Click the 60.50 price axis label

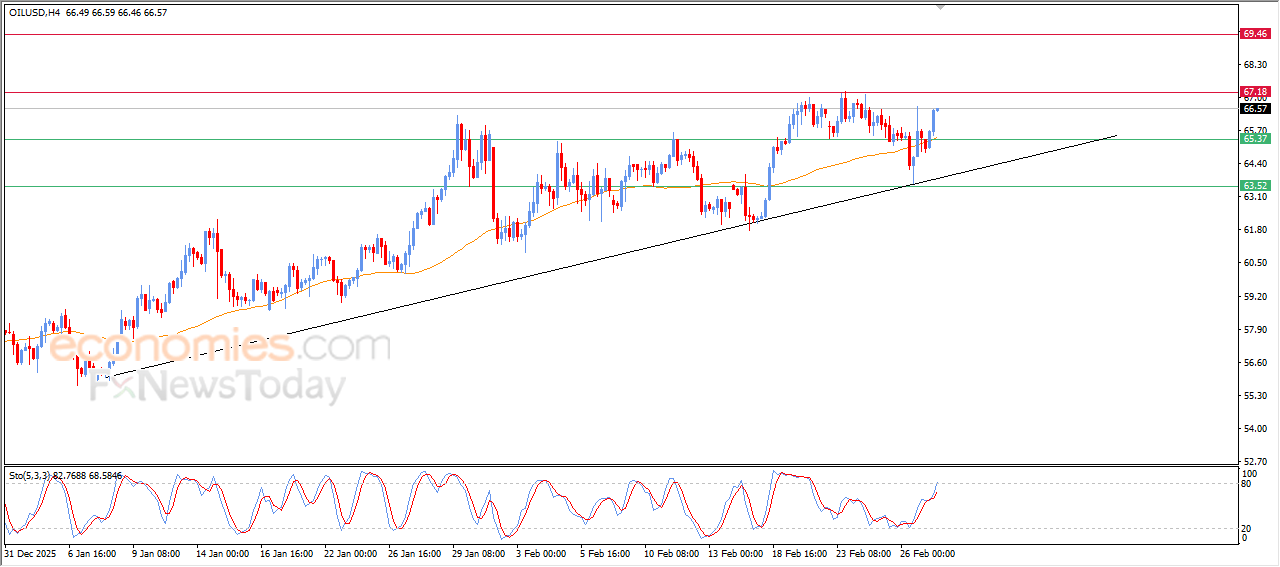(x=1255, y=263)
